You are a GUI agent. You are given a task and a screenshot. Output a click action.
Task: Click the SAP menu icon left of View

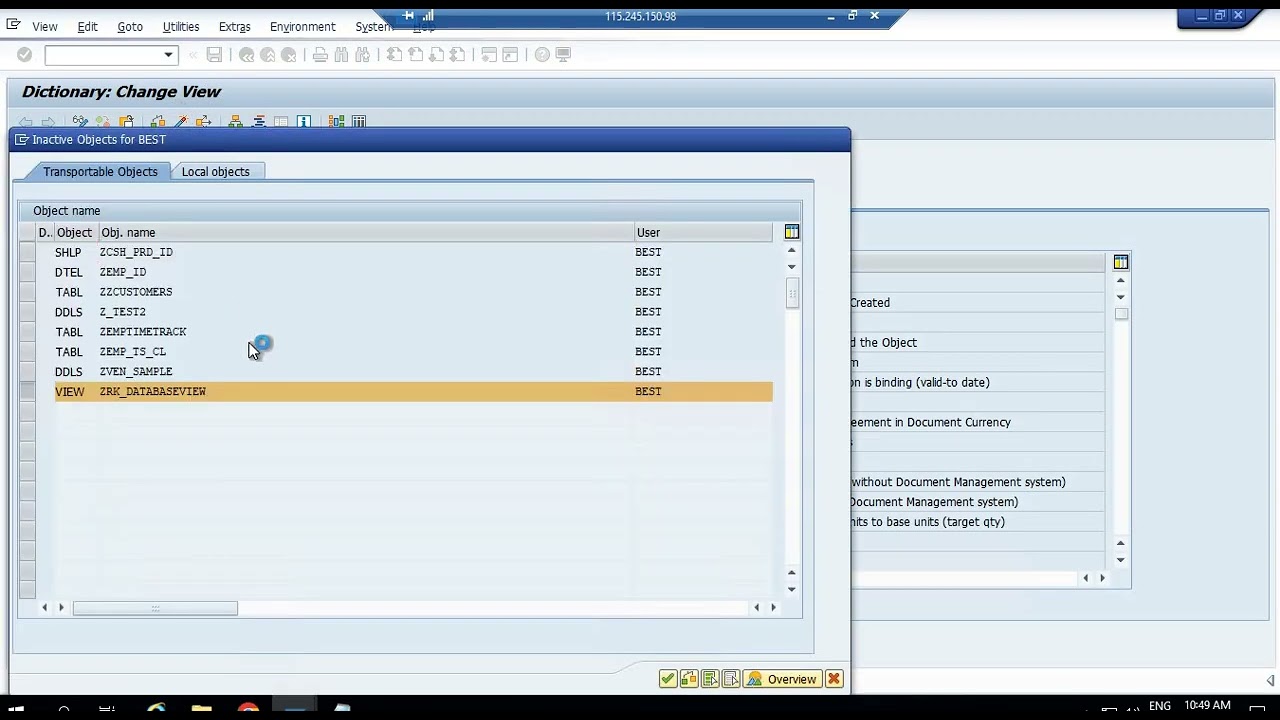pyautogui.click(x=13, y=25)
